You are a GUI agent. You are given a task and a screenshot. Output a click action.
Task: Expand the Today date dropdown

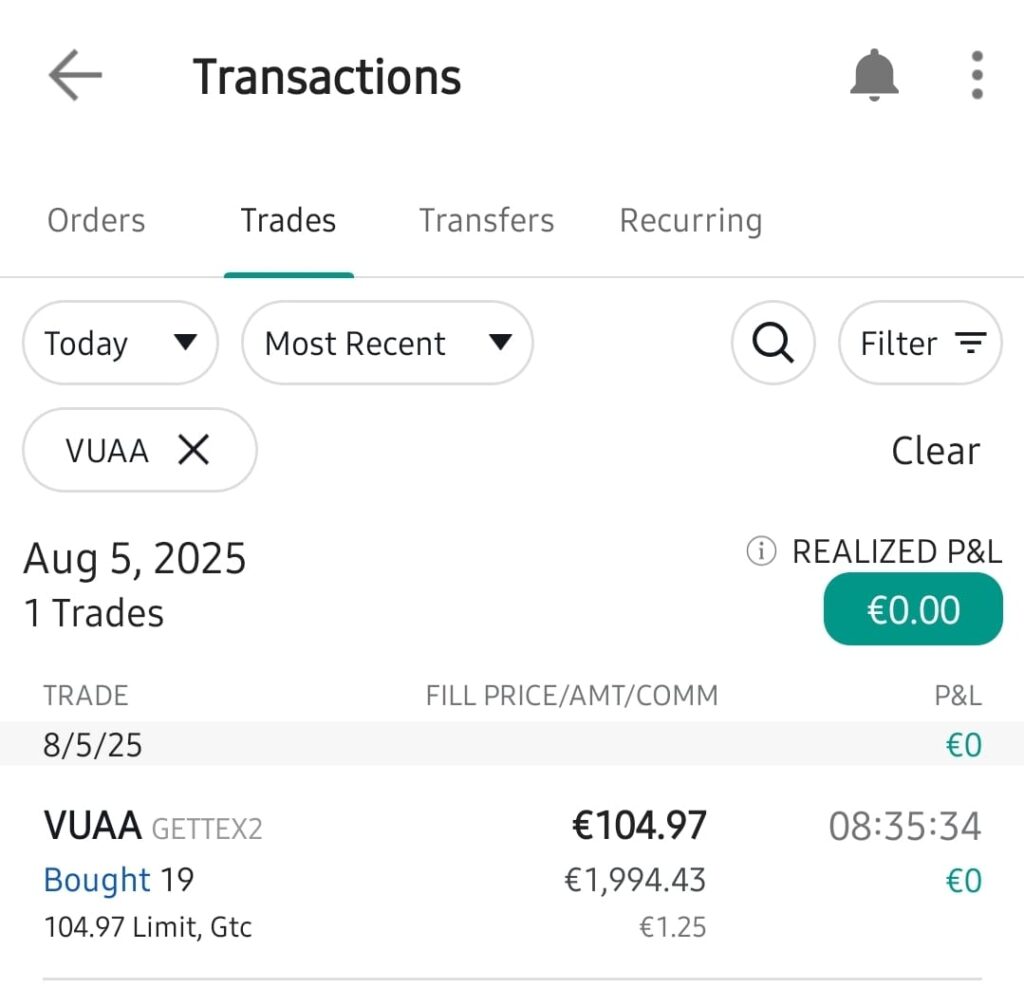click(x=120, y=343)
